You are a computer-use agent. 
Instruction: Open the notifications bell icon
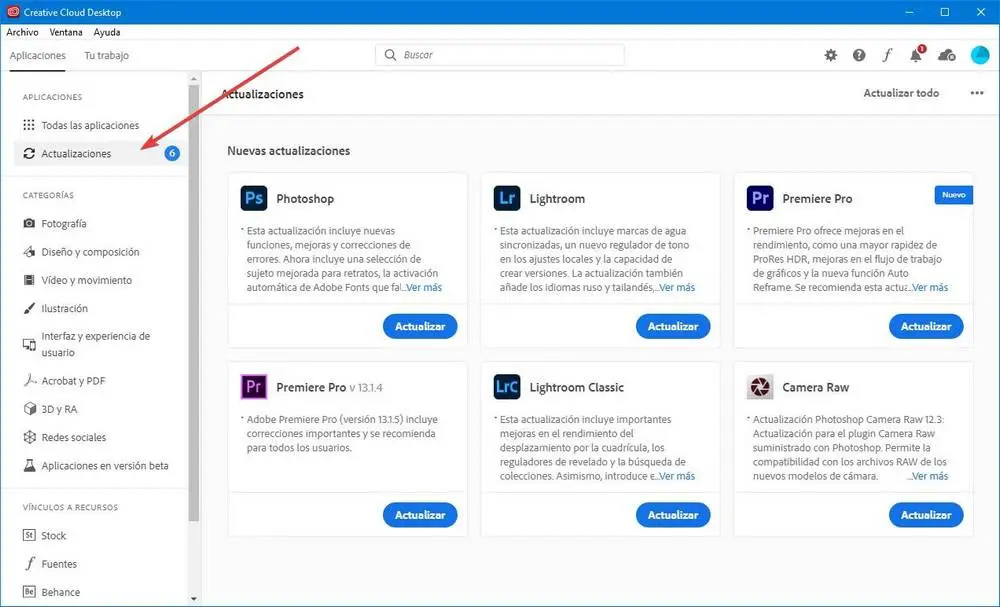[916, 54]
